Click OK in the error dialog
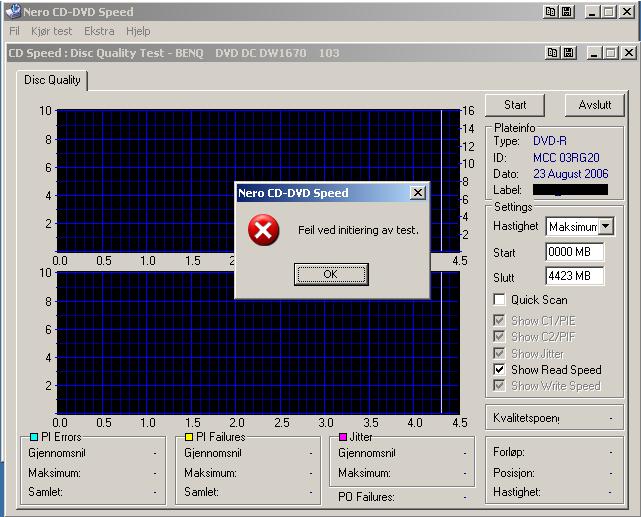The image size is (641, 517). pyautogui.click(x=331, y=274)
